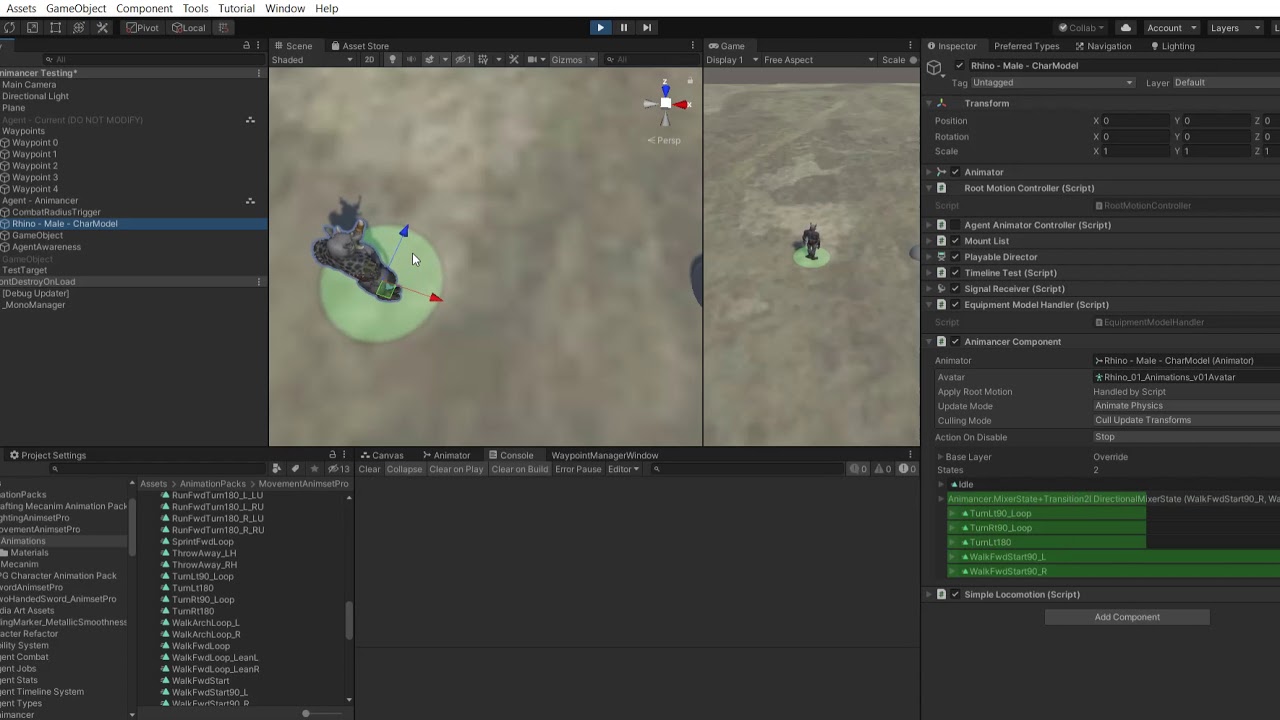Open the Window menu
The image size is (1280, 720).
click(285, 8)
